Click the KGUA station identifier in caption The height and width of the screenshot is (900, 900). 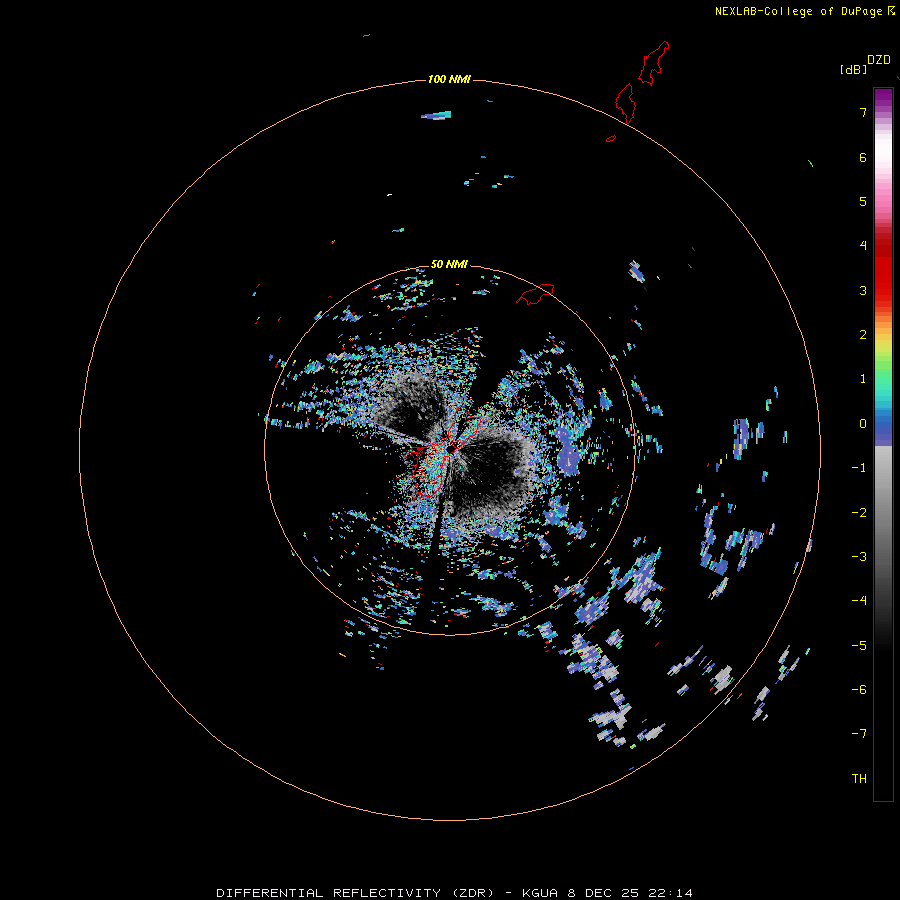(541, 893)
